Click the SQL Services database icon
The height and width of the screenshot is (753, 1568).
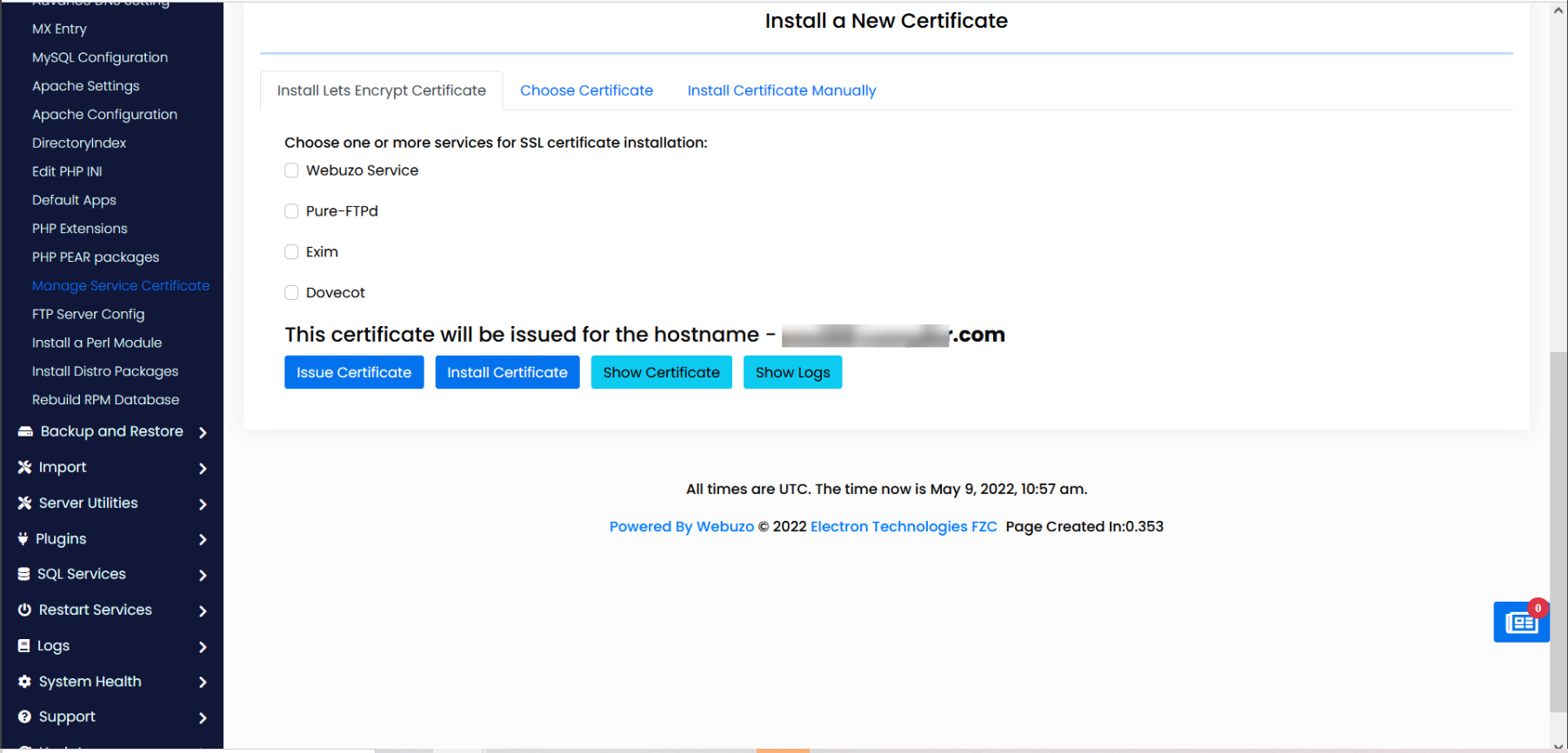coord(24,574)
